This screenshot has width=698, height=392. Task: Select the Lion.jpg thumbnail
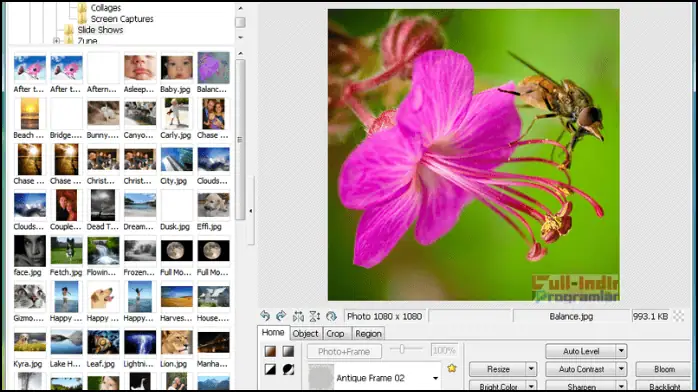177,342
